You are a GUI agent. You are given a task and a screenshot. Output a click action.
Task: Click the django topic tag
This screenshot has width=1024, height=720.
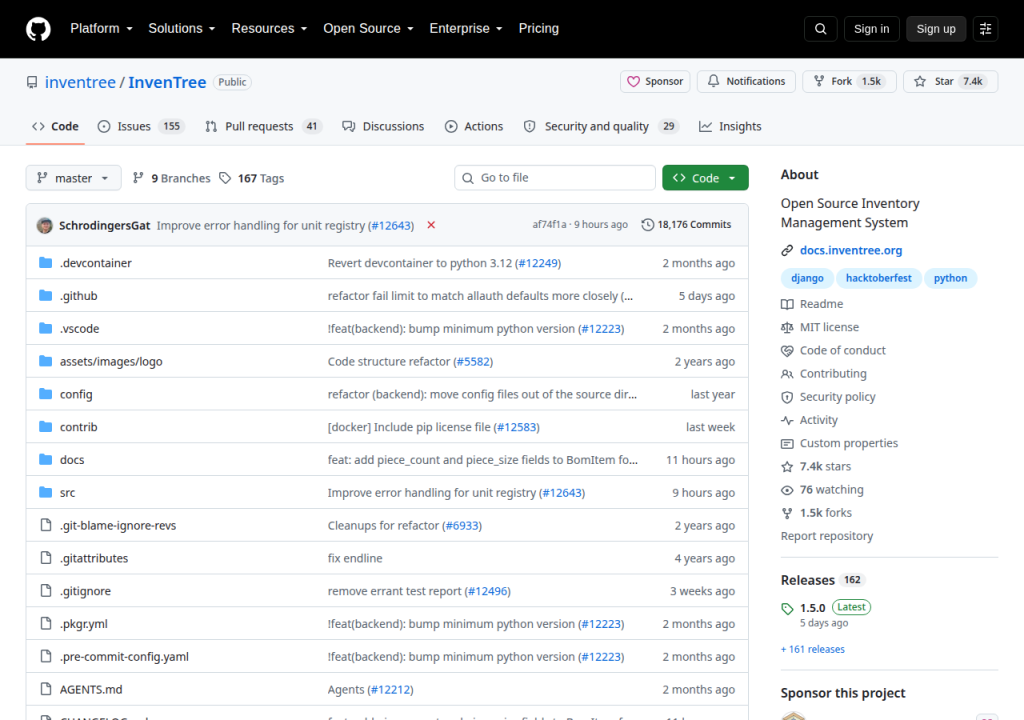(x=807, y=278)
